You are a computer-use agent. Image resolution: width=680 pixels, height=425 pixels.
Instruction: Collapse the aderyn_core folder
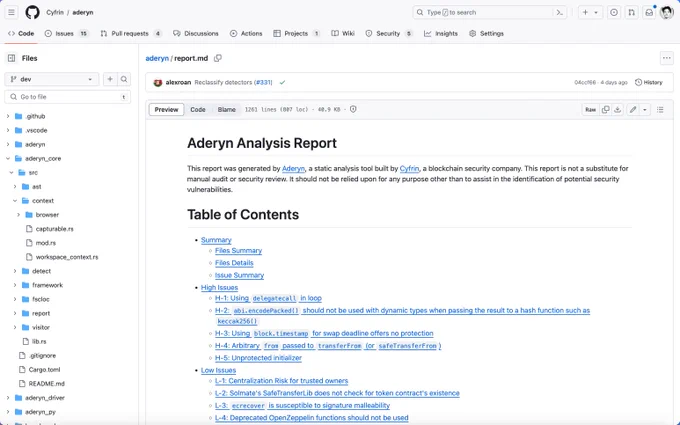(8, 158)
